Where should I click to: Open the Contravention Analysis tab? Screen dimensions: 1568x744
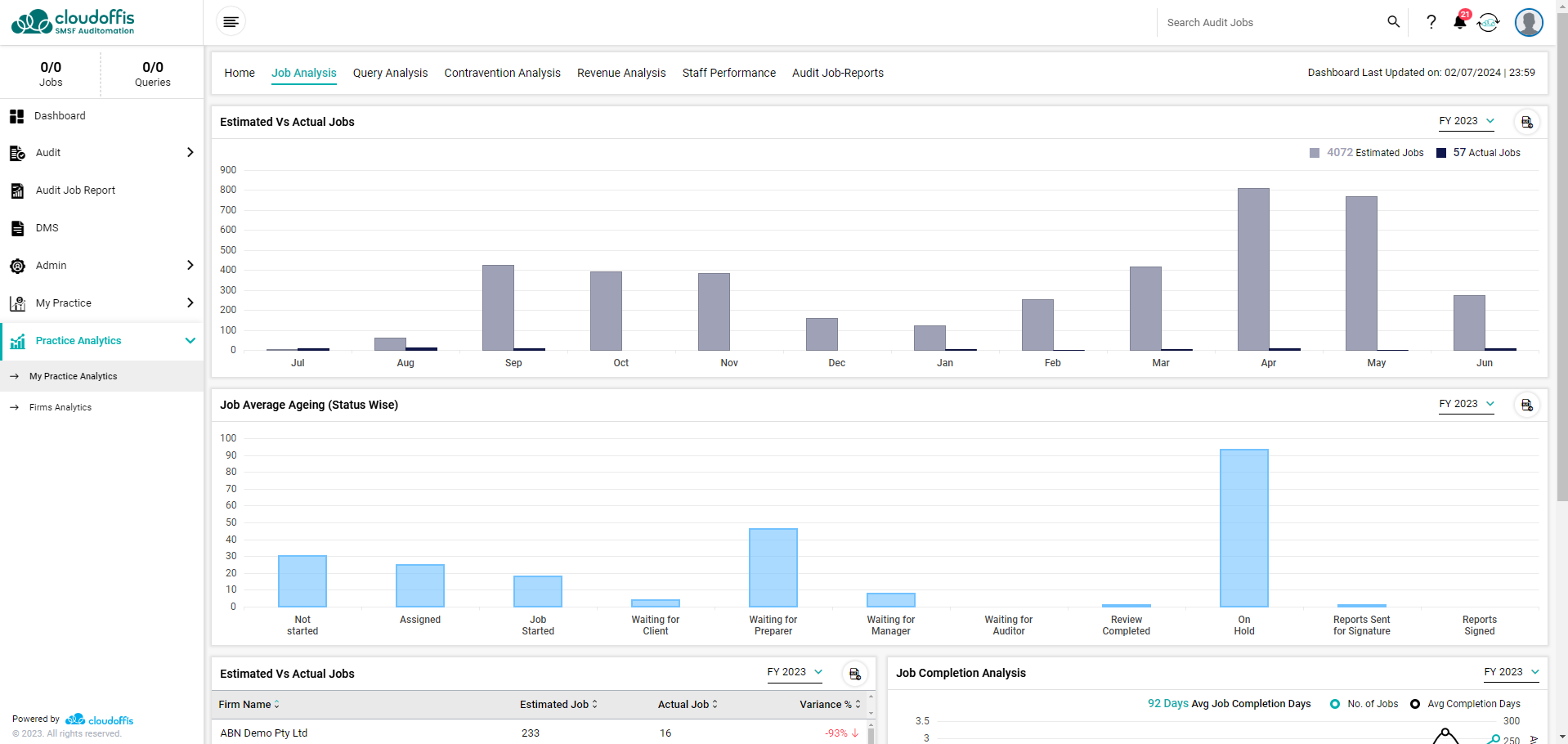pos(502,73)
